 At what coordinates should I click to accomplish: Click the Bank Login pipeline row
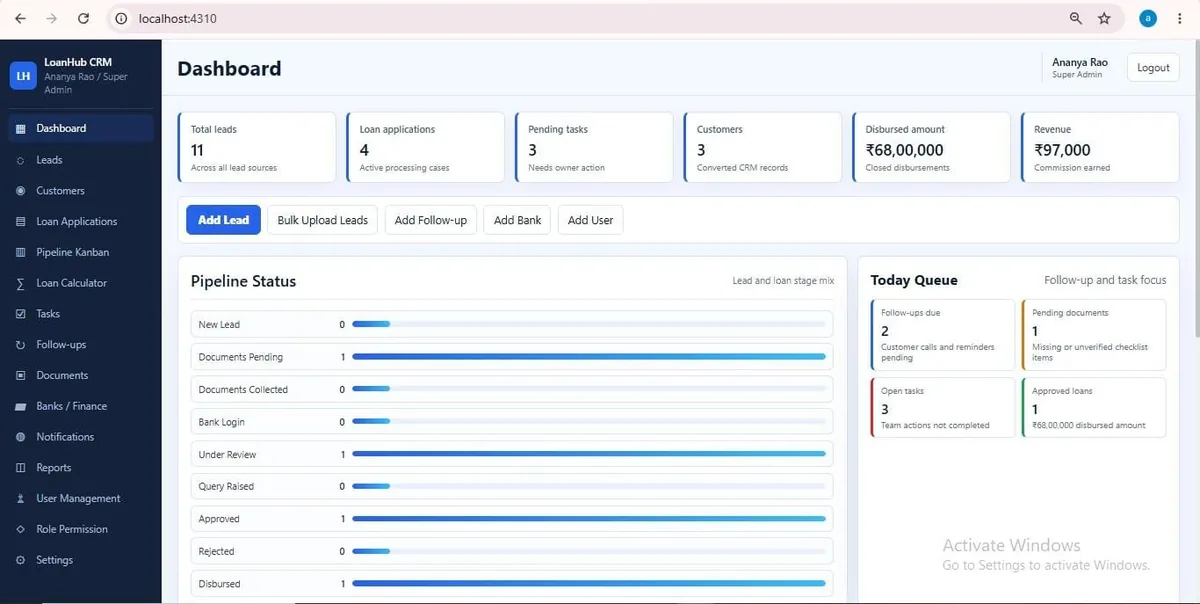(511, 422)
